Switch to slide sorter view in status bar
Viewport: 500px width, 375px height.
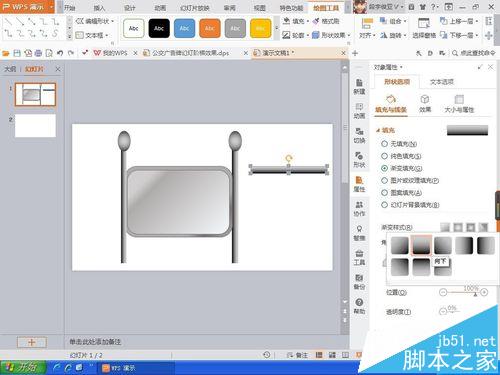[x=332, y=355]
